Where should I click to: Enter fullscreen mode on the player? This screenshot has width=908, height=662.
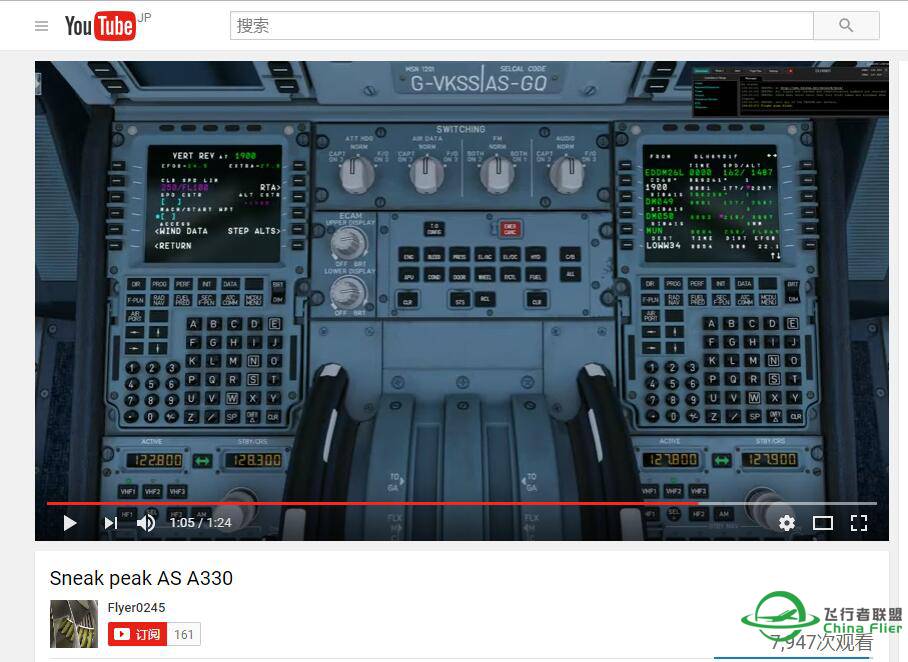tap(859, 523)
